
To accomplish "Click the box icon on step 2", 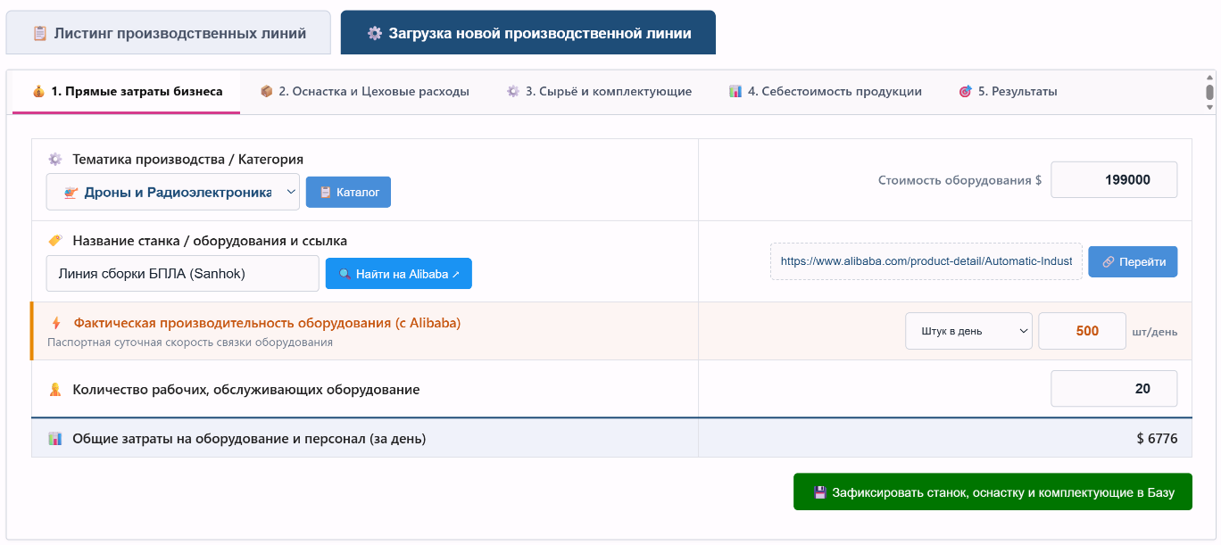I will [x=266, y=91].
